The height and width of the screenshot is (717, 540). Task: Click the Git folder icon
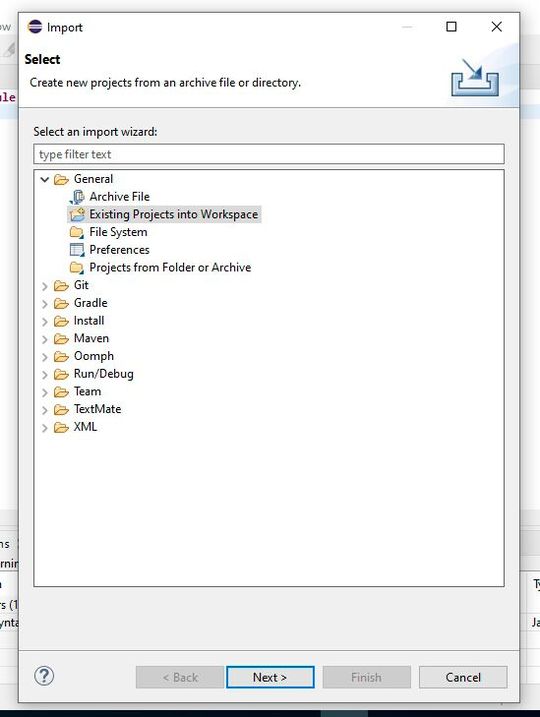[x=61, y=286]
